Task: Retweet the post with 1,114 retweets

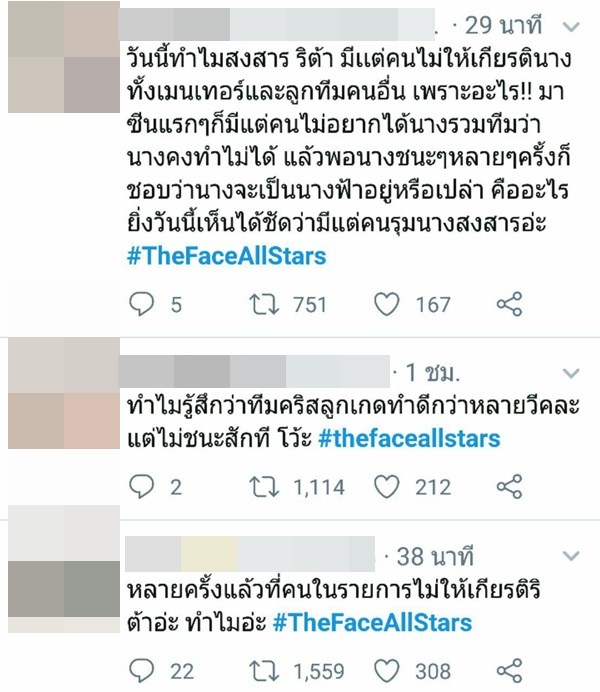Action: click(264, 487)
